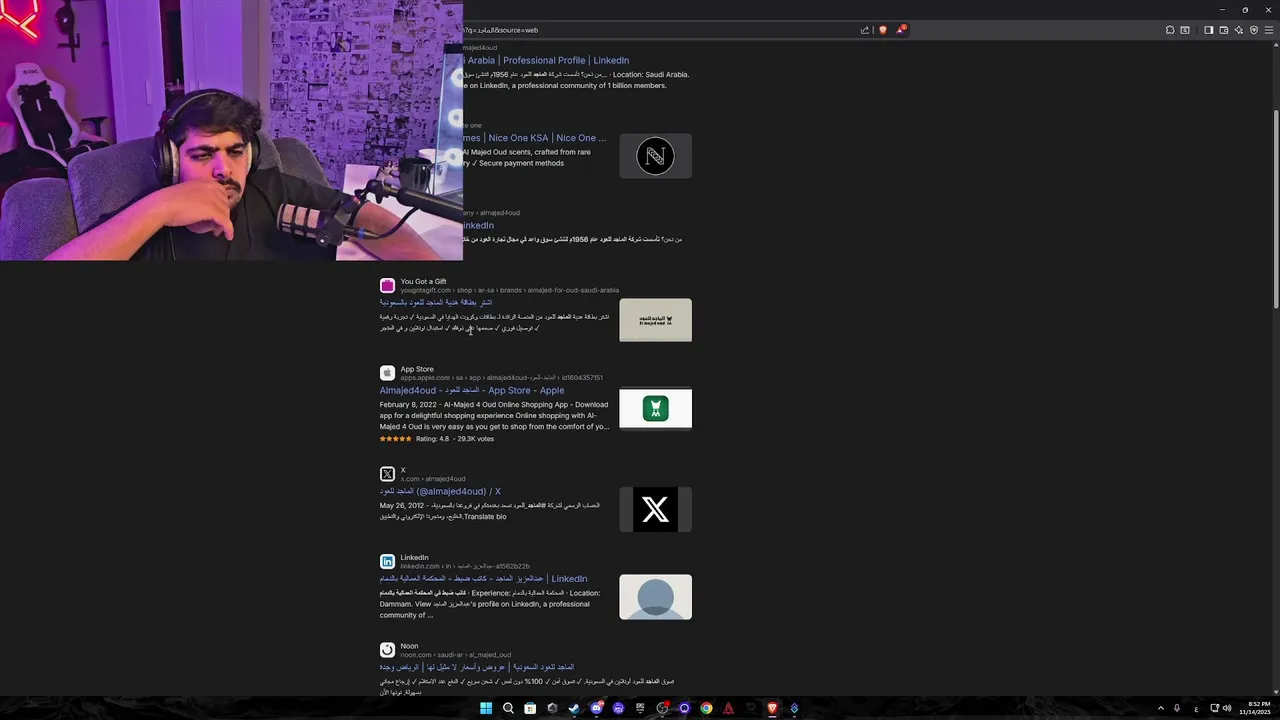Open Google Chrome from the taskbar

pyautogui.click(x=706, y=708)
